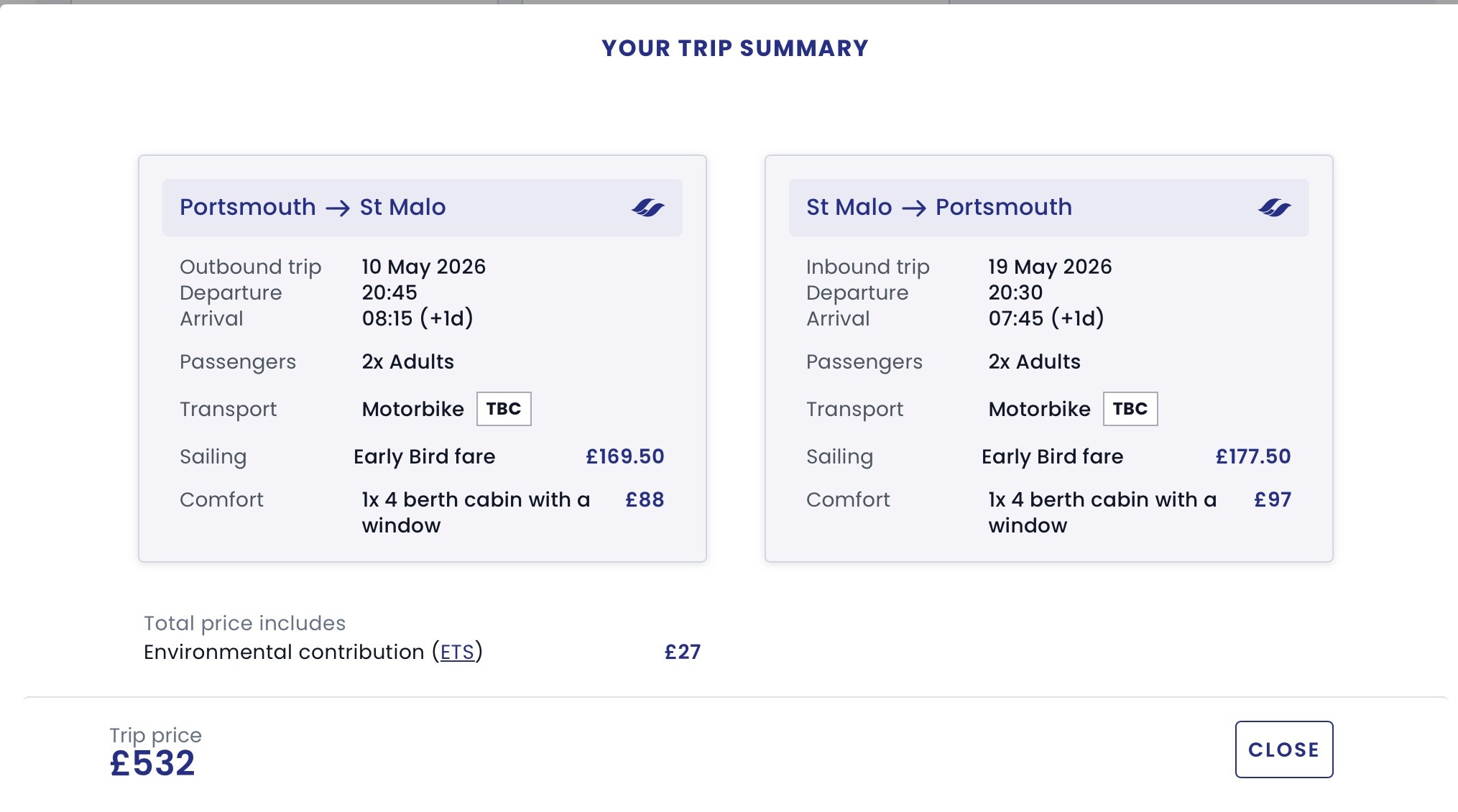
Task: Click the inbound Brittany Ferries logo icon
Action: 1274,208
